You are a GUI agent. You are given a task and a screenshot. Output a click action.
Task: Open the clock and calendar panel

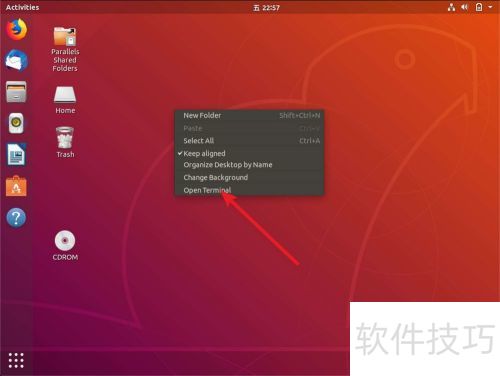(x=266, y=7)
